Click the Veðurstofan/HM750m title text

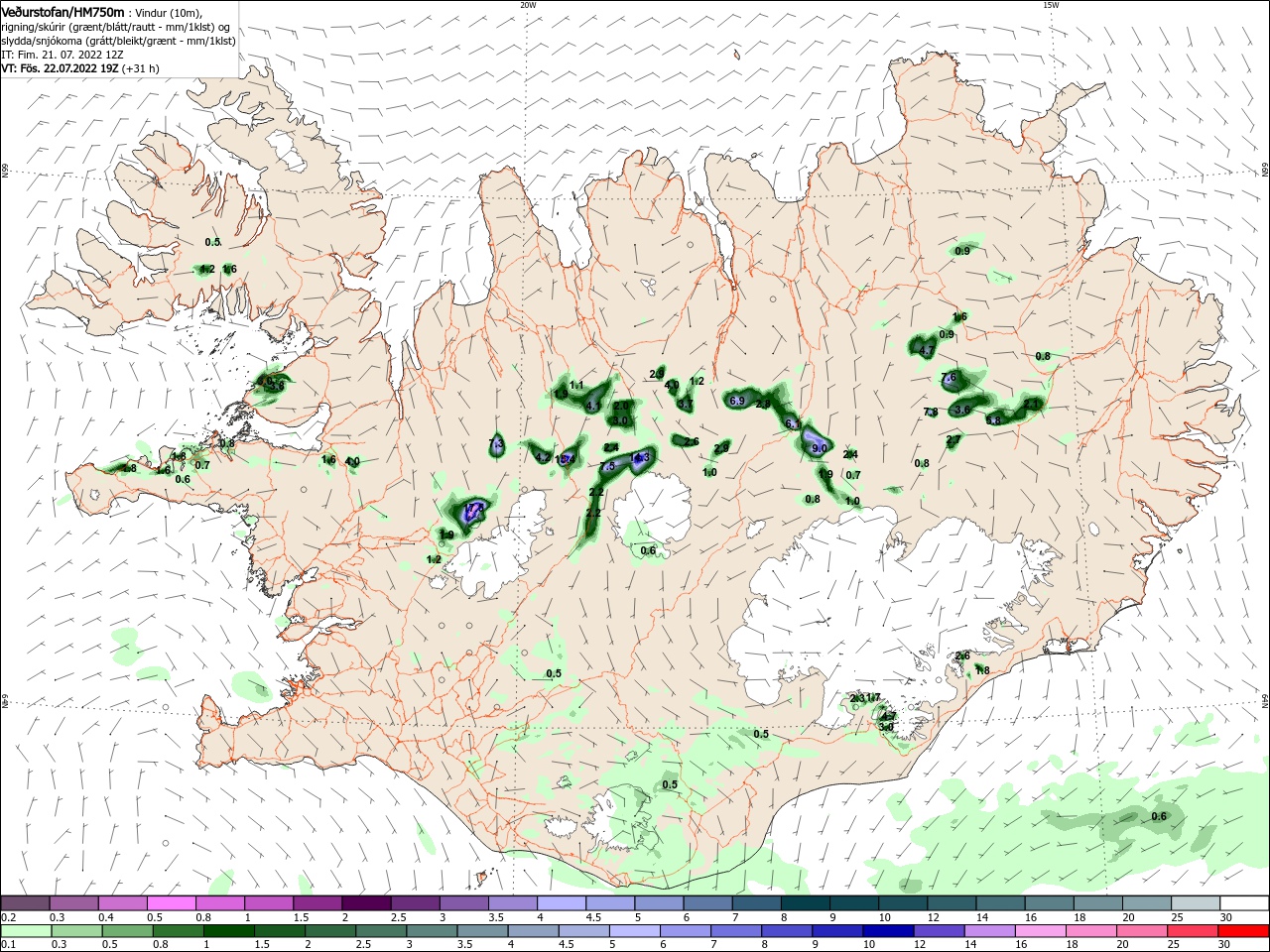pyautogui.click(x=63, y=11)
